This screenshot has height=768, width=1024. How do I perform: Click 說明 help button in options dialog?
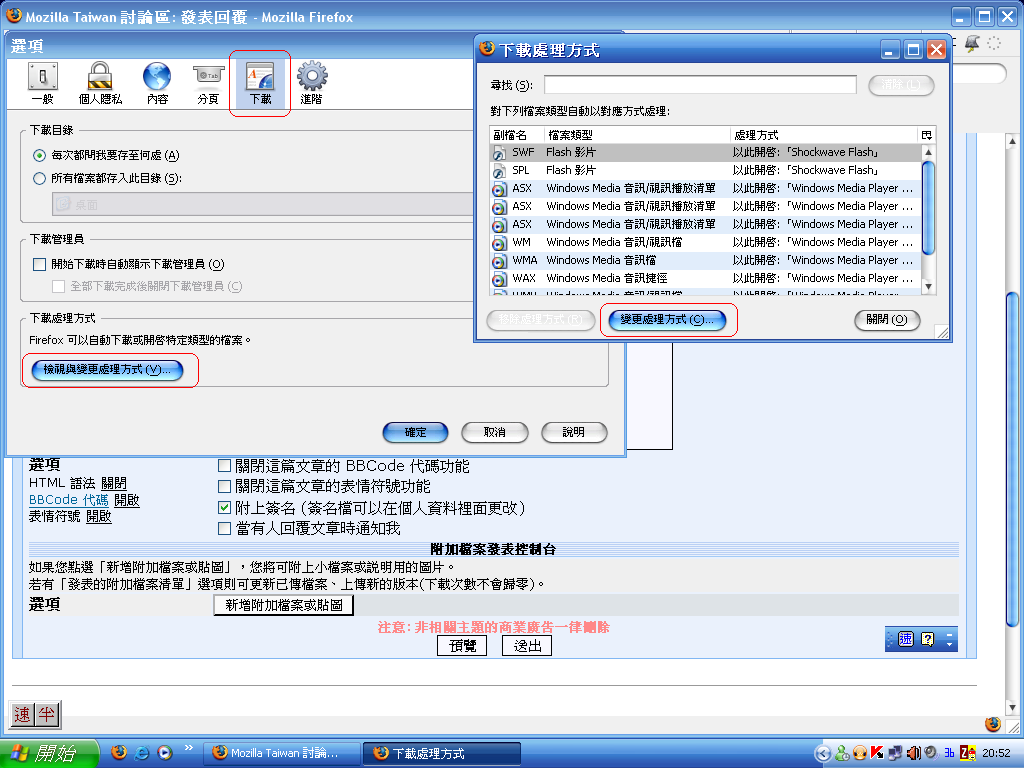tap(574, 432)
